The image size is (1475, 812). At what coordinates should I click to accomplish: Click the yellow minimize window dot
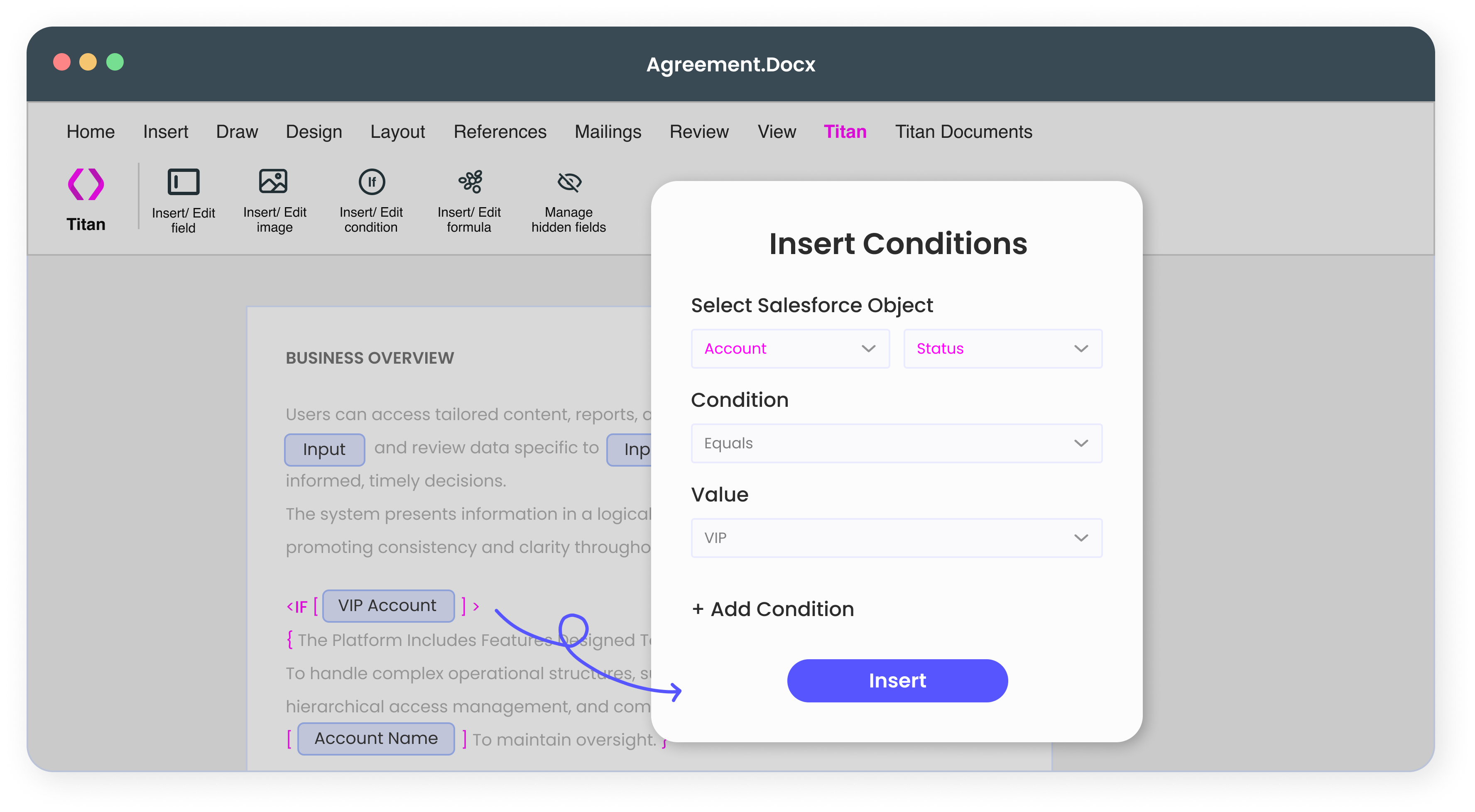(x=88, y=62)
